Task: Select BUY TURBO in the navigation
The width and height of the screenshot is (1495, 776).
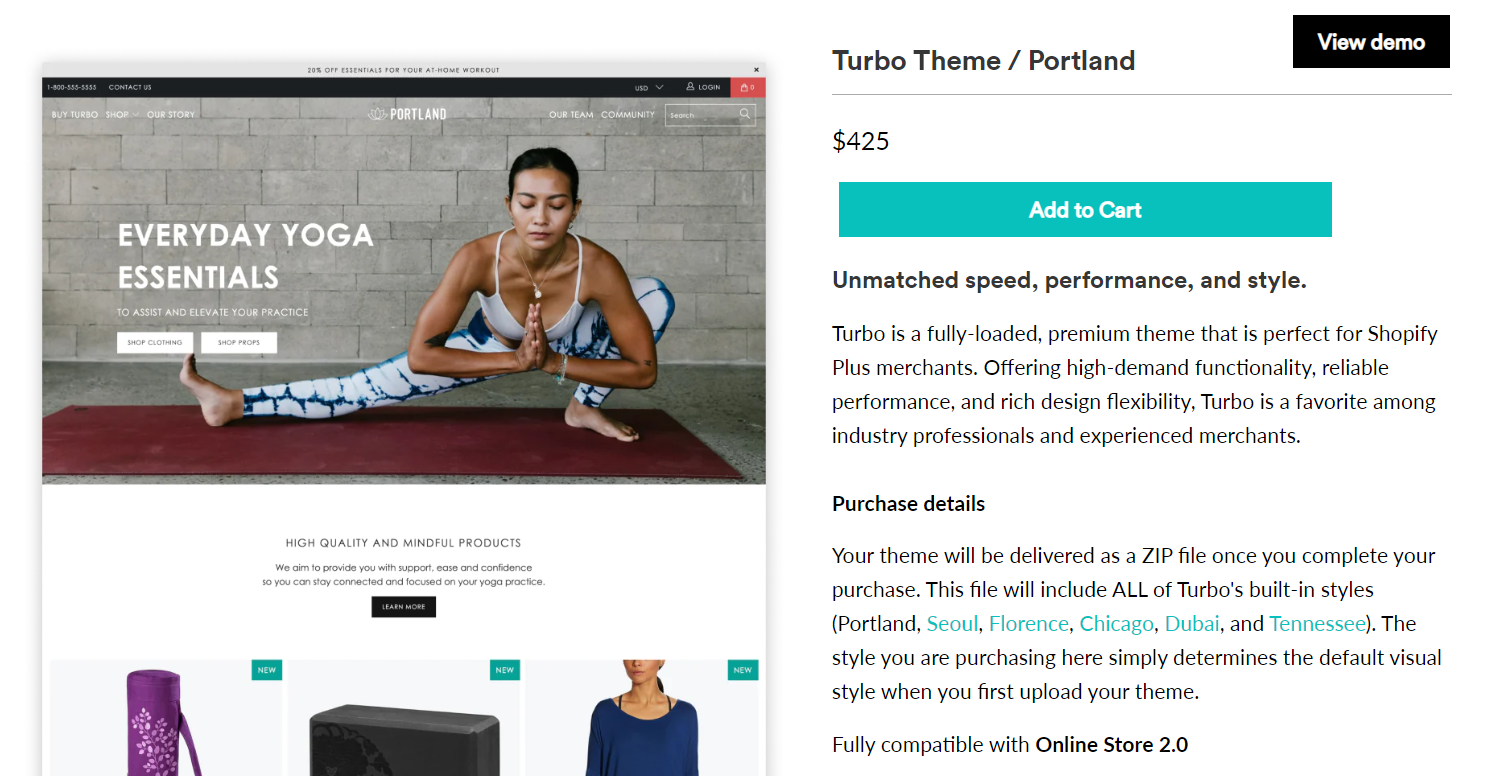Action: [72, 114]
